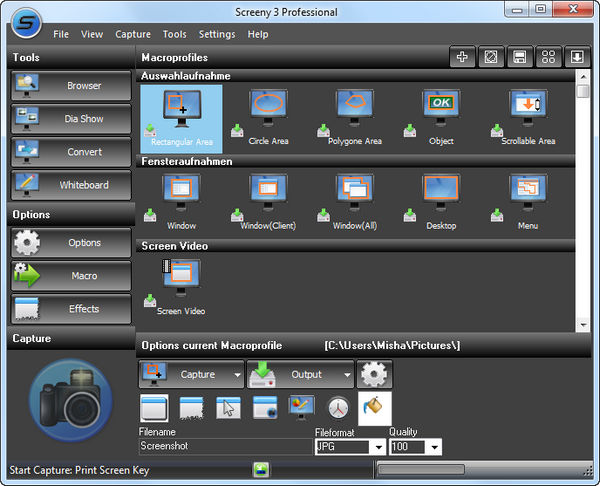The image size is (600, 486).
Task: Open the Settings menu
Action: point(217,34)
